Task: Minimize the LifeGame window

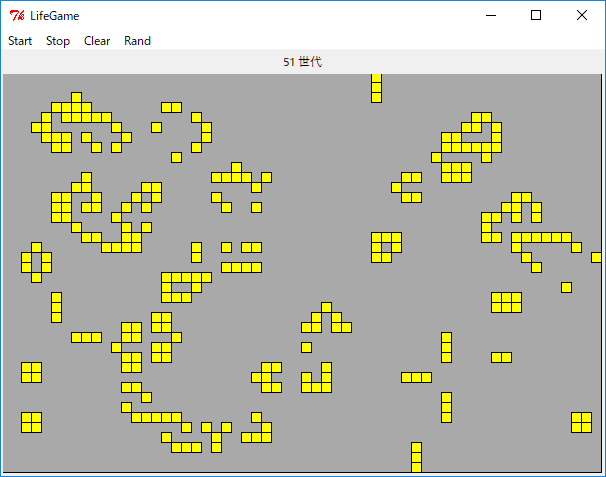Action: click(491, 15)
